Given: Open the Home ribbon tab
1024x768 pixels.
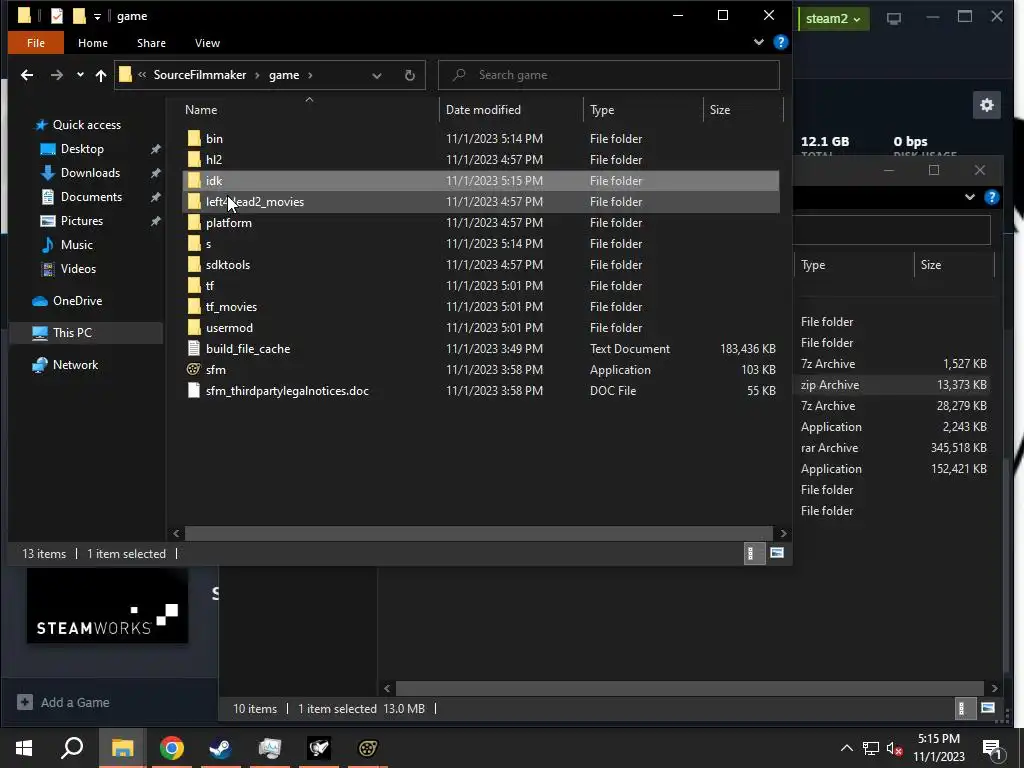Looking at the screenshot, I should click(x=93, y=43).
